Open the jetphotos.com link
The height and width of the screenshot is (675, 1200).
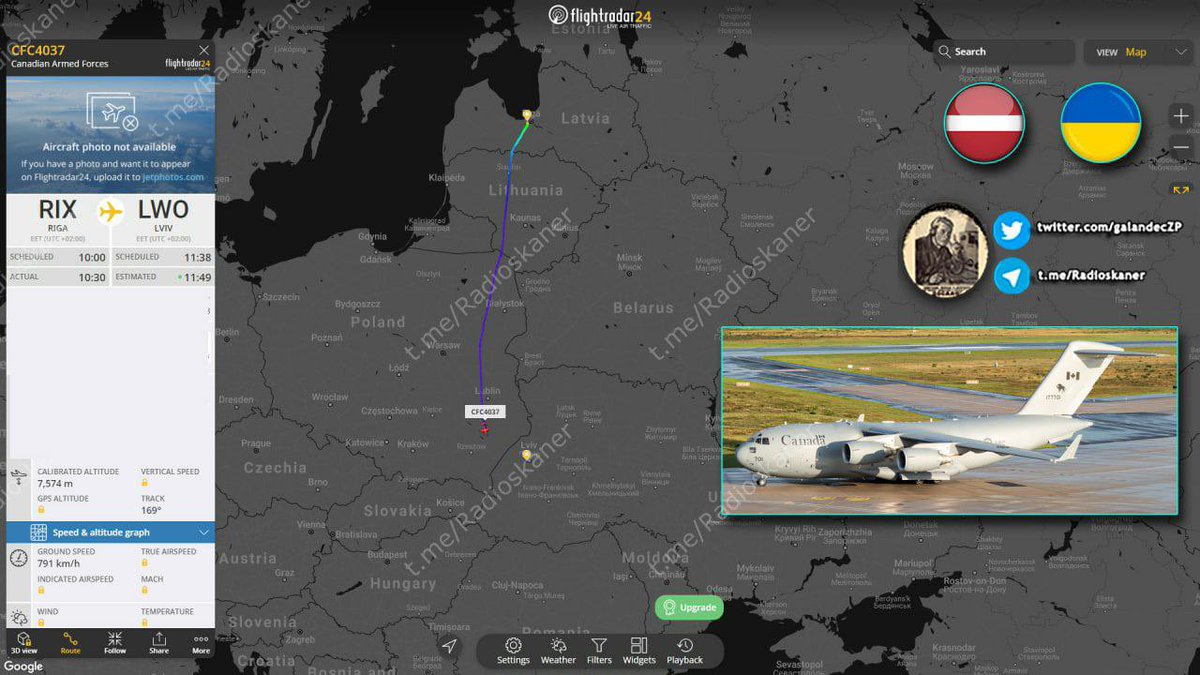[173, 177]
